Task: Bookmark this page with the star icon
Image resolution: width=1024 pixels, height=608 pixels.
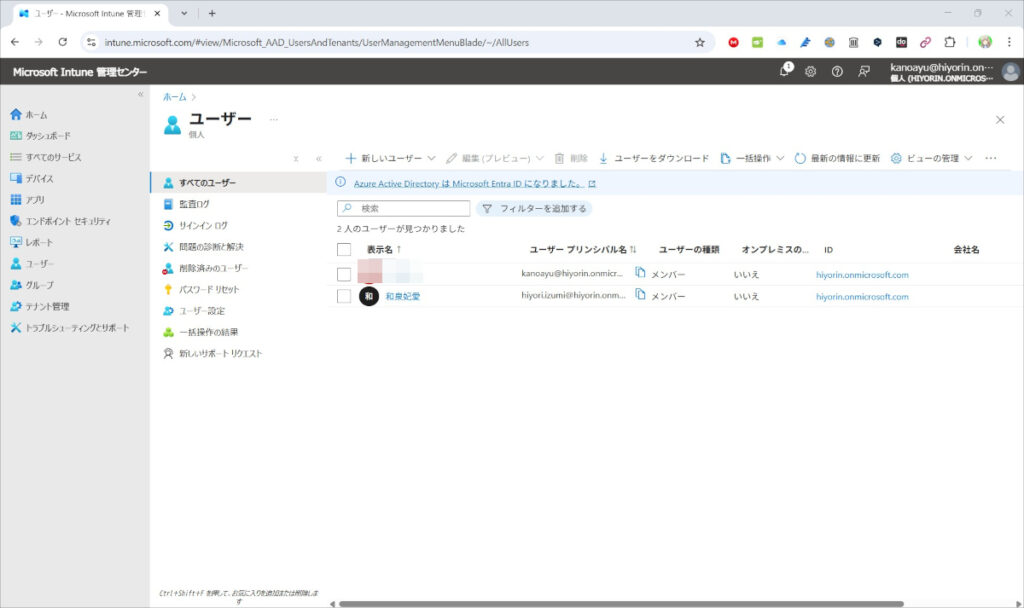Action: [700, 42]
